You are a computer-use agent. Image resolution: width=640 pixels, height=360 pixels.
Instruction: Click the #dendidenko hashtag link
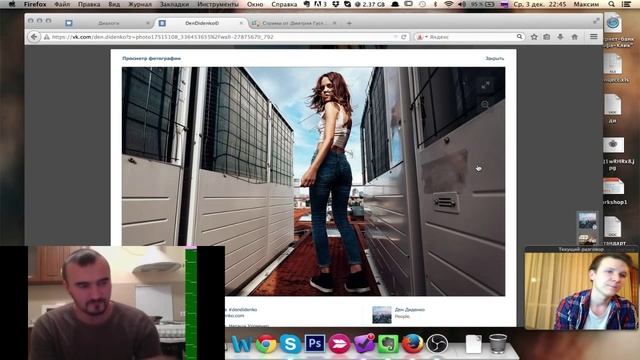(x=242, y=309)
